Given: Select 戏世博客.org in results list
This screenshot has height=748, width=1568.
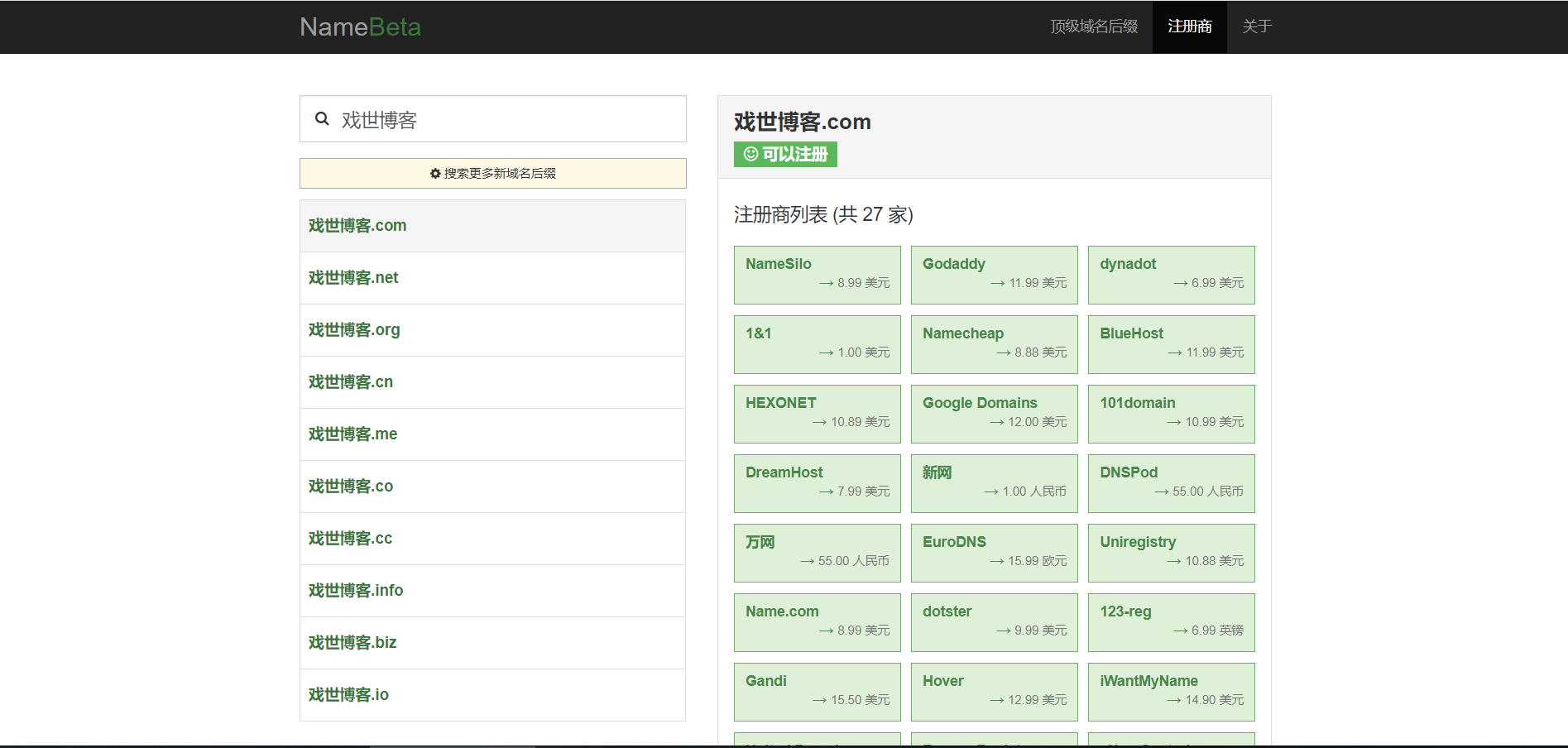Looking at the screenshot, I should coord(493,330).
